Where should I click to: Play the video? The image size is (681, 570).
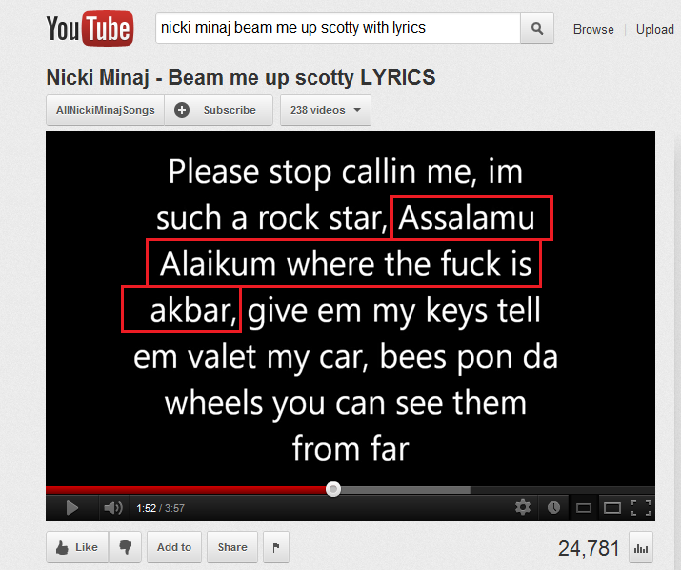point(72,507)
